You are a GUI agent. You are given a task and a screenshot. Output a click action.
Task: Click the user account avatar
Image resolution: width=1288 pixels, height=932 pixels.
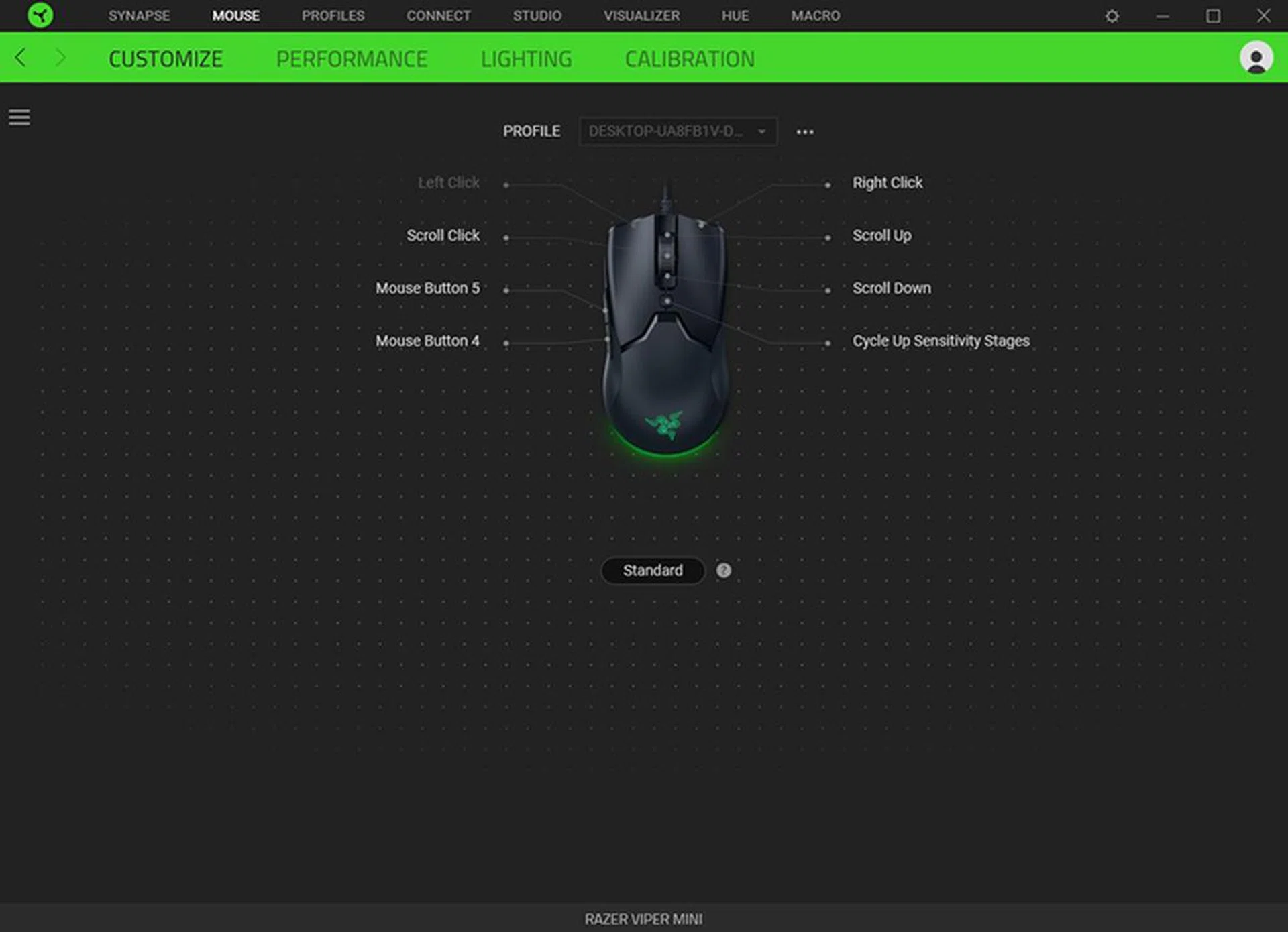pos(1256,58)
